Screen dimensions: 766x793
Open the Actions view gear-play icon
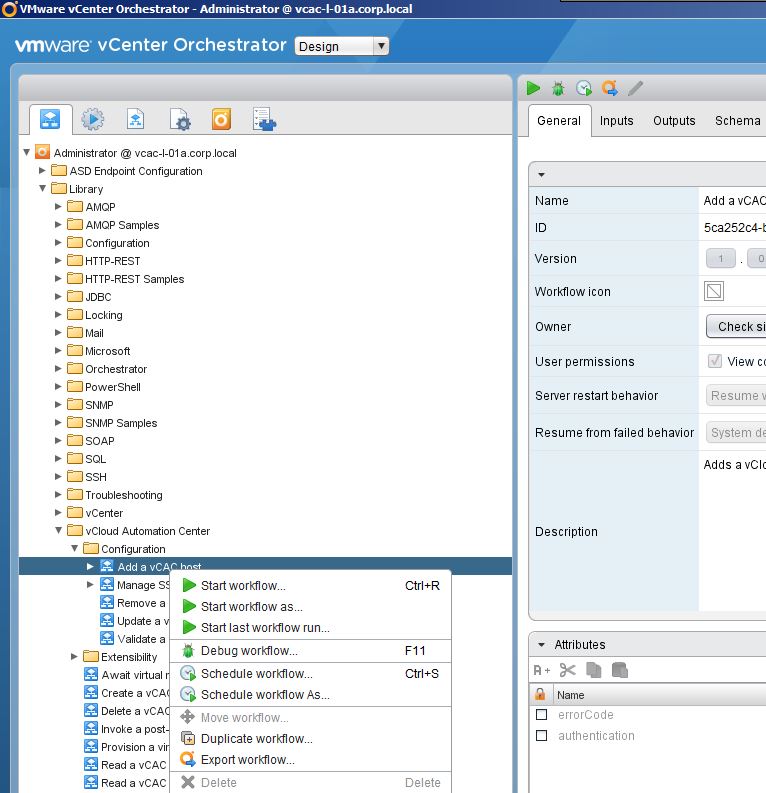pyautogui.click(x=93, y=120)
